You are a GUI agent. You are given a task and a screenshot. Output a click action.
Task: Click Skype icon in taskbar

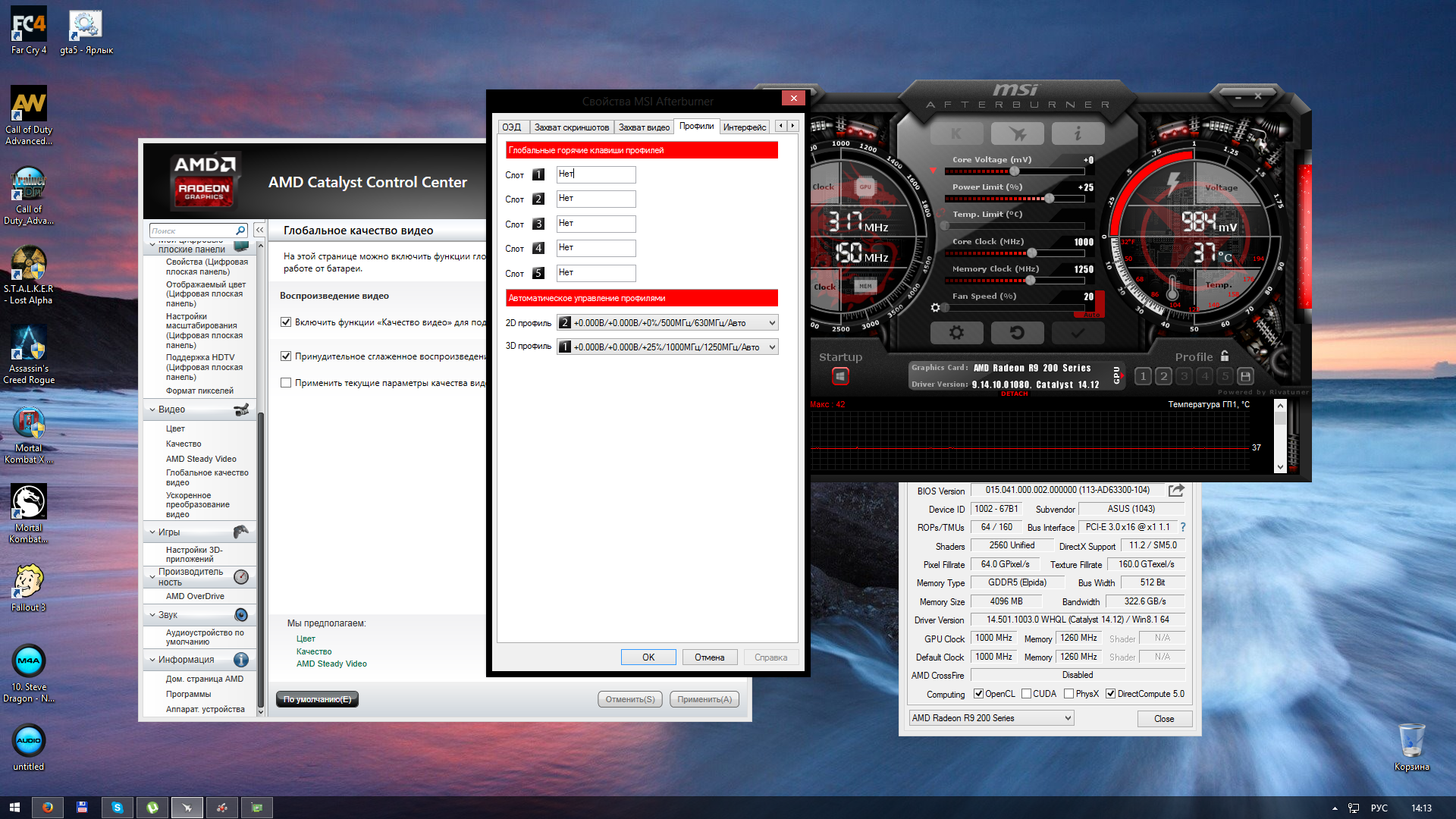tap(117, 808)
